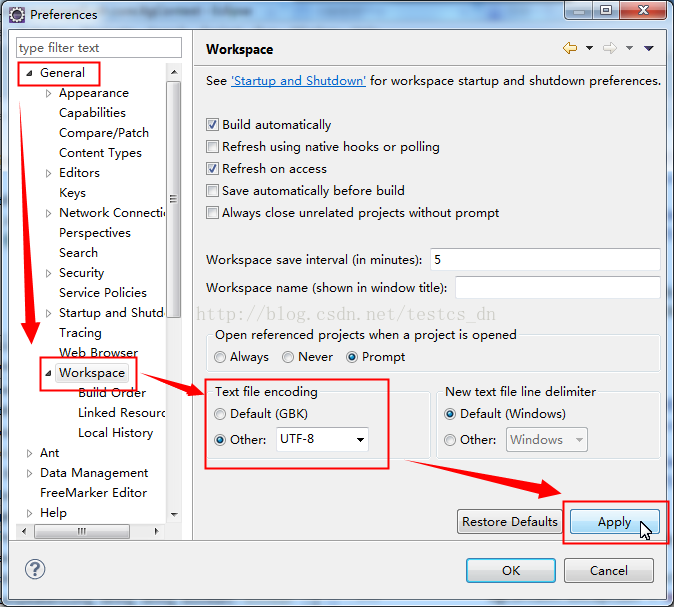Image resolution: width=674 pixels, height=607 pixels.
Task: Click the back navigation arrow icon
Action: pos(570,48)
